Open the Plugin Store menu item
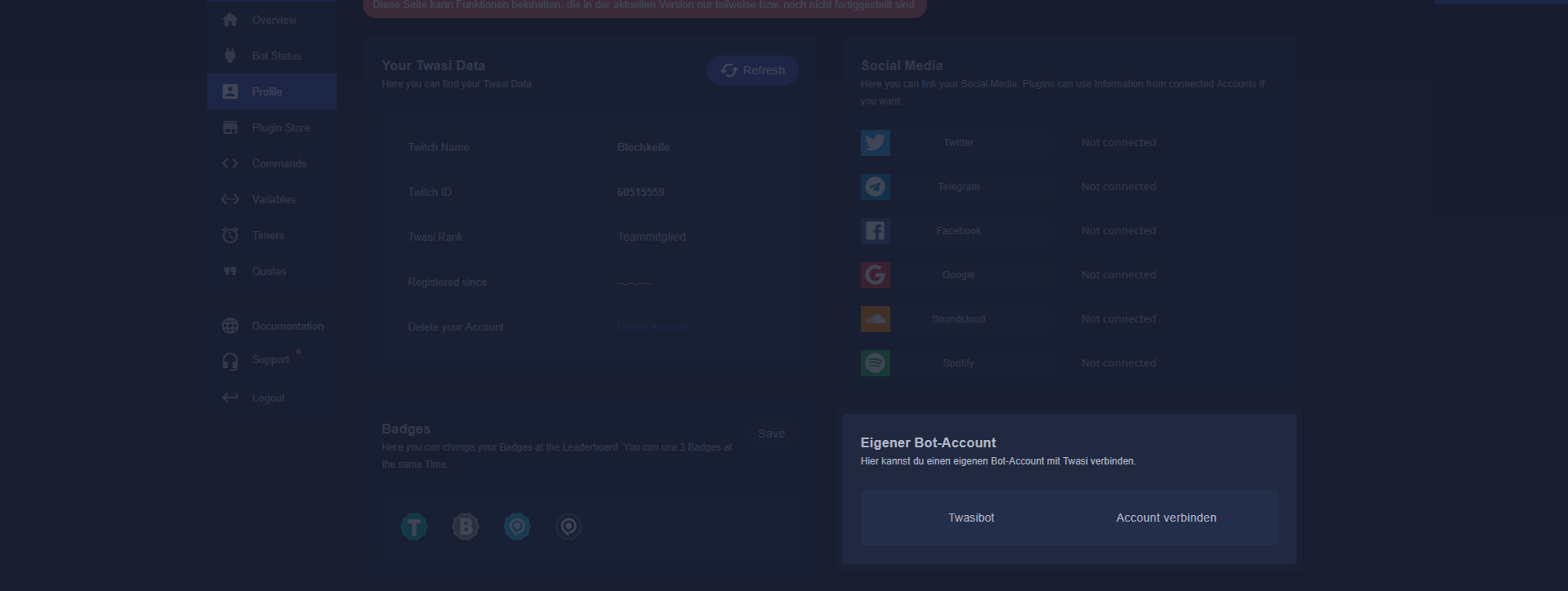The height and width of the screenshot is (591, 1568). (x=272, y=127)
